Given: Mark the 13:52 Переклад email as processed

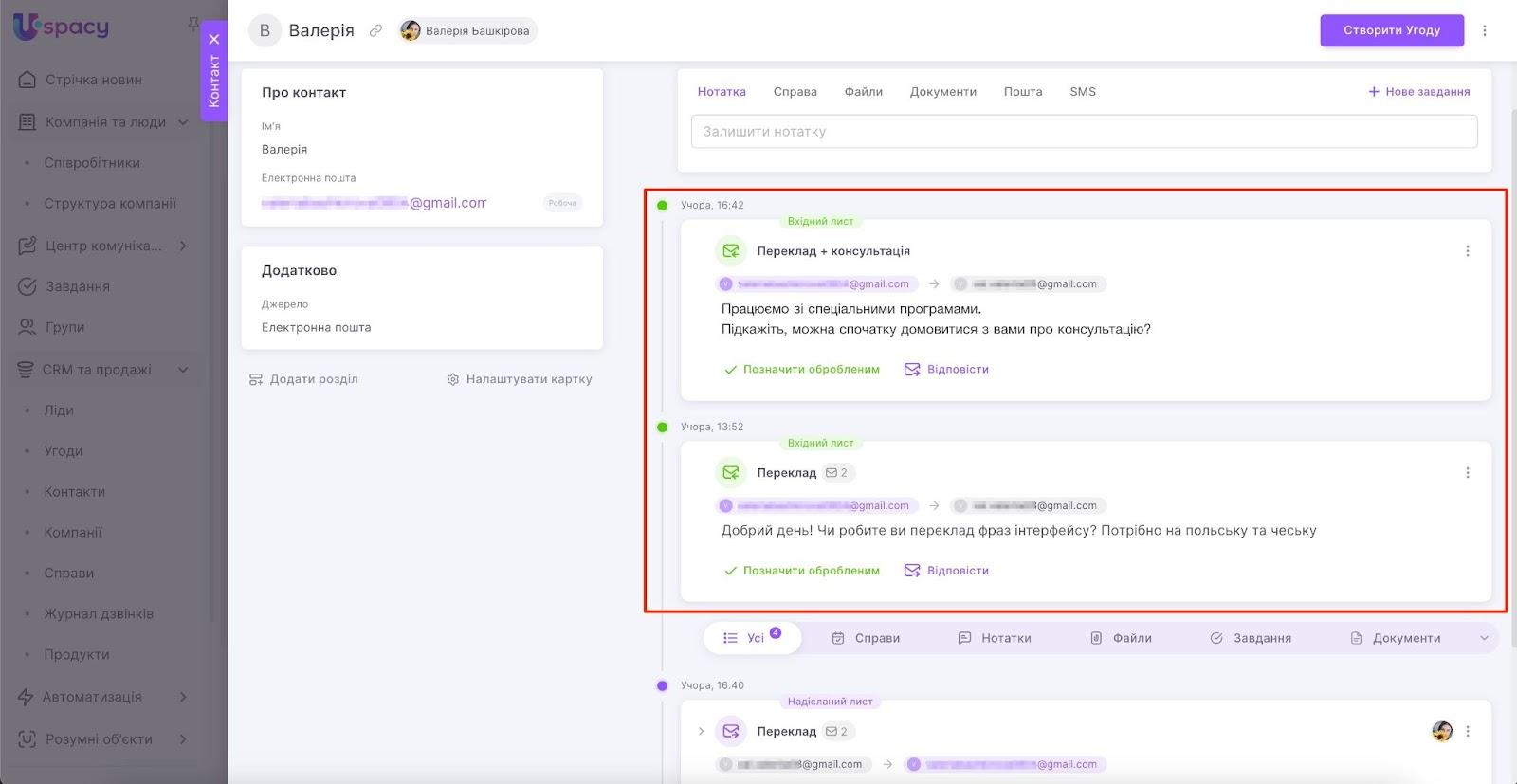Looking at the screenshot, I should click(801, 571).
